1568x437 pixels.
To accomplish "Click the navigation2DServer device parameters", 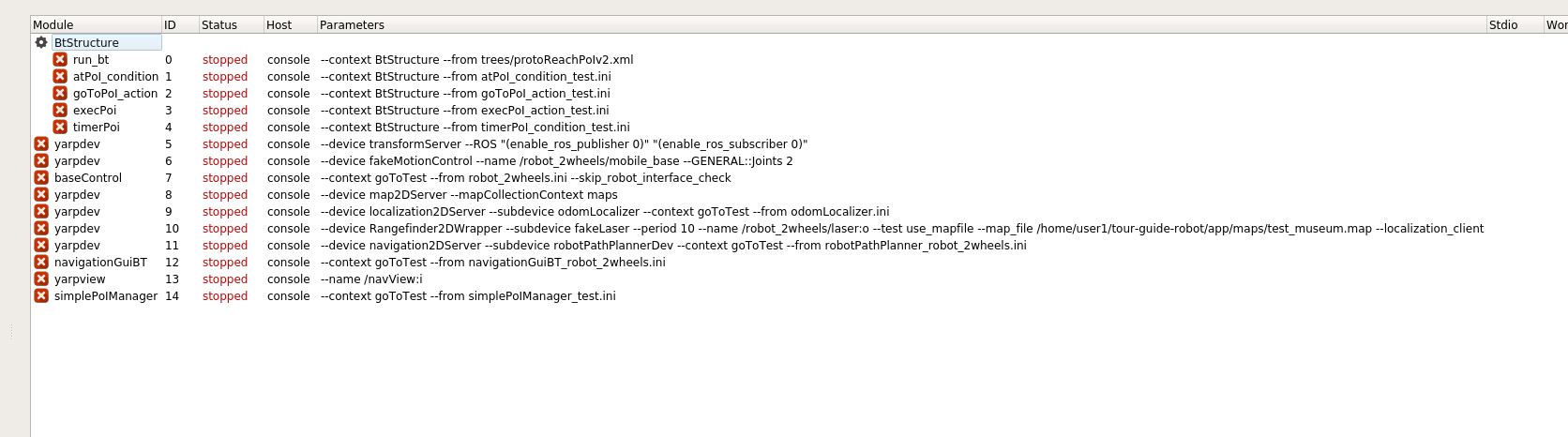I will (x=673, y=245).
